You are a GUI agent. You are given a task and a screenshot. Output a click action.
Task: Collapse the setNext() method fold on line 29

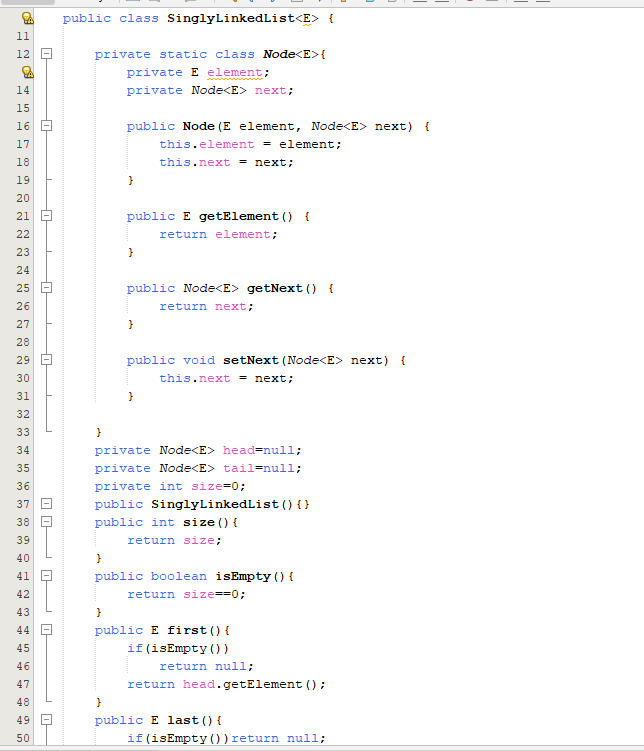pos(46,360)
